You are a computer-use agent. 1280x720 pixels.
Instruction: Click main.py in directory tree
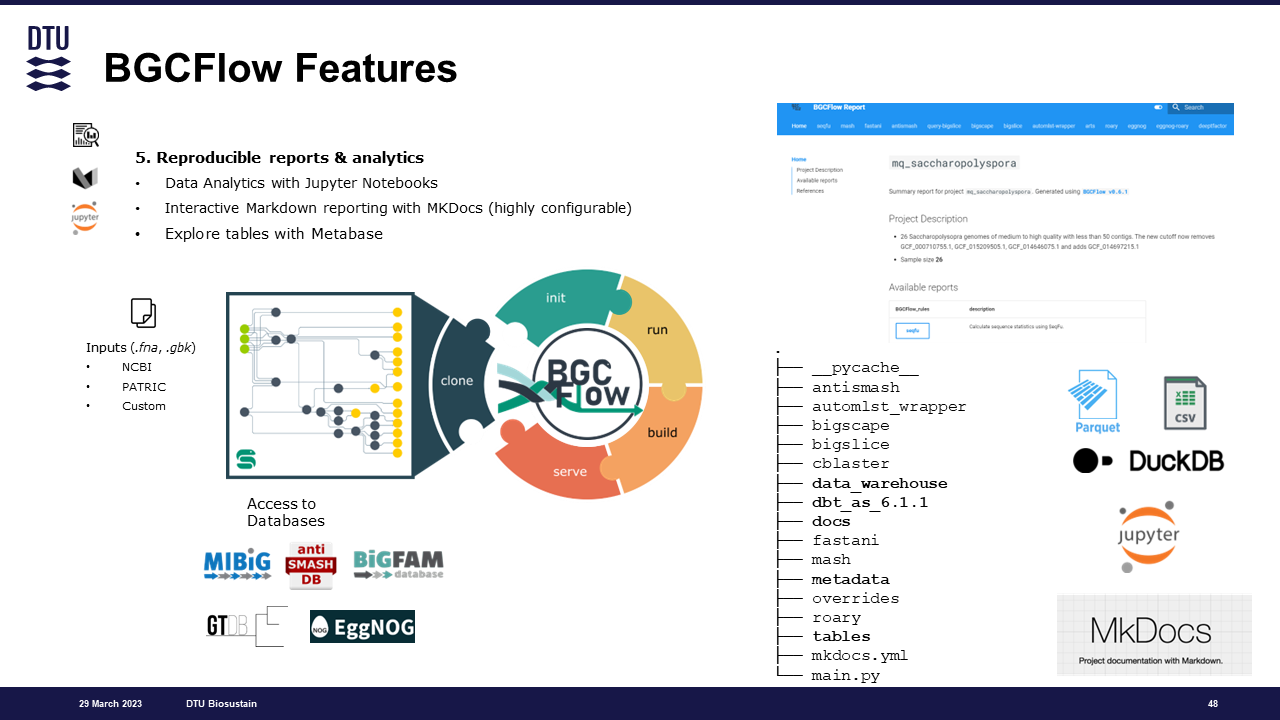[x=846, y=675]
